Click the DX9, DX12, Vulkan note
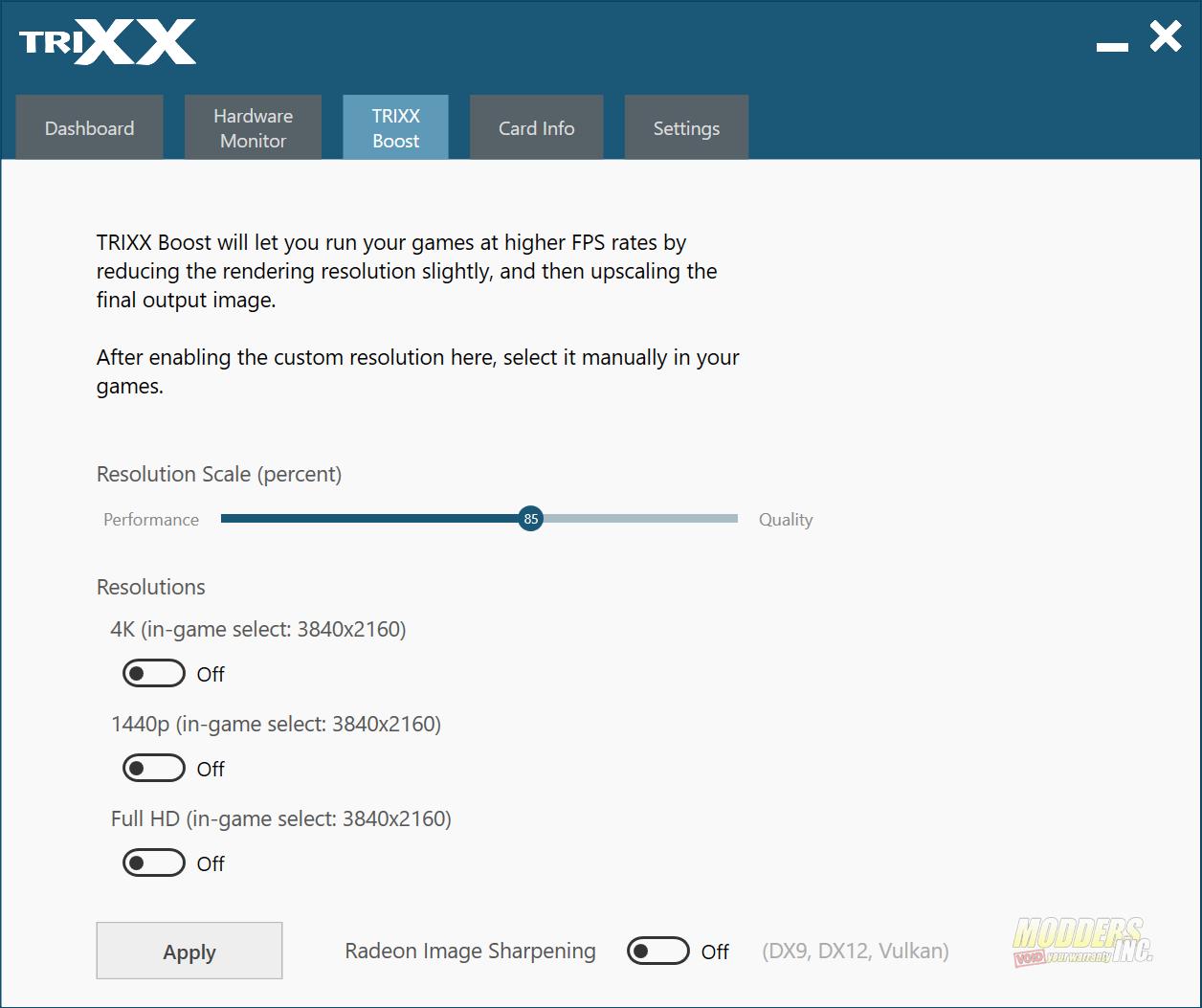Image resolution: width=1202 pixels, height=1008 pixels. pyautogui.click(x=856, y=952)
